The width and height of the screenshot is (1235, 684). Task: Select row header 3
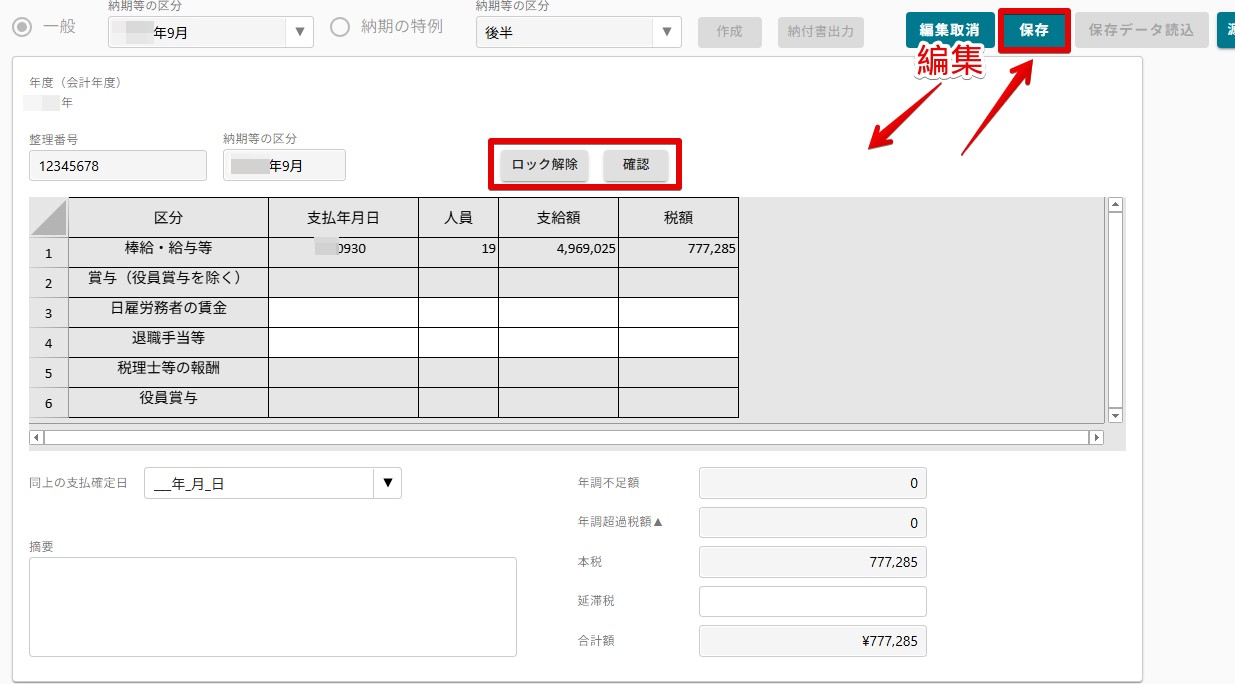(x=49, y=312)
